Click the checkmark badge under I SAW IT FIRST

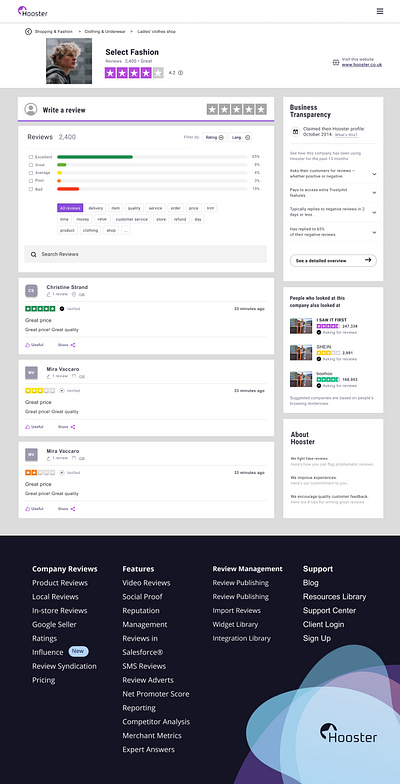(x=318, y=332)
